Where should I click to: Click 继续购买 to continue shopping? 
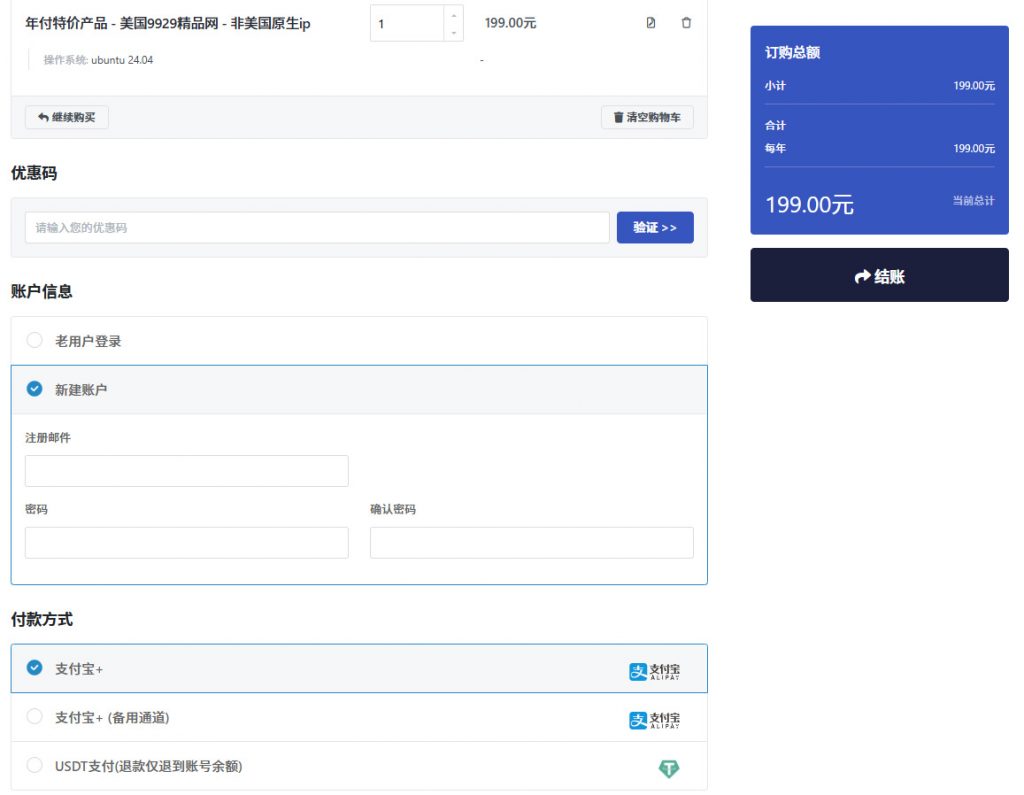coord(66,116)
